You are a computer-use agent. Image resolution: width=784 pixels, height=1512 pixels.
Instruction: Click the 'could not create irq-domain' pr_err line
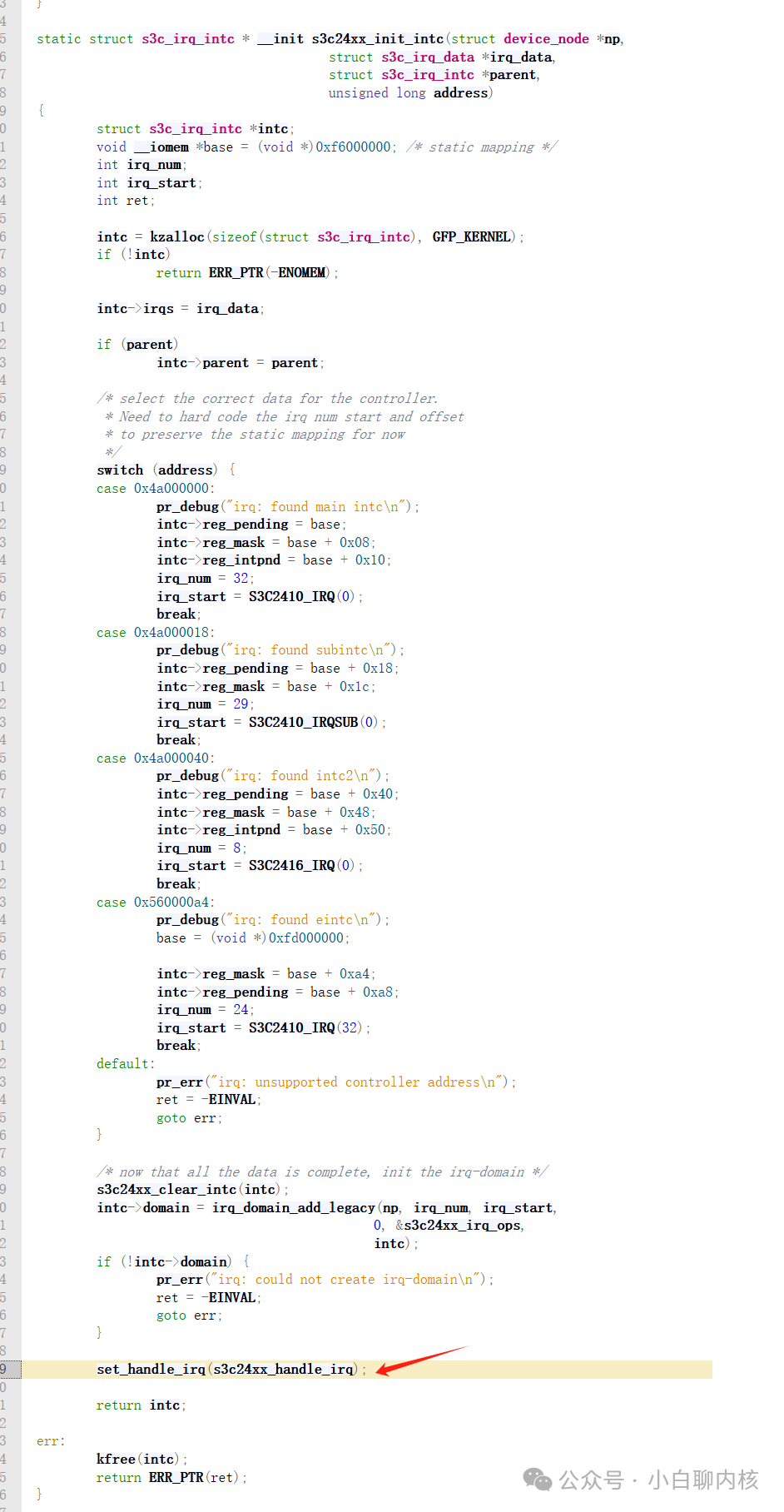(325, 1280)
